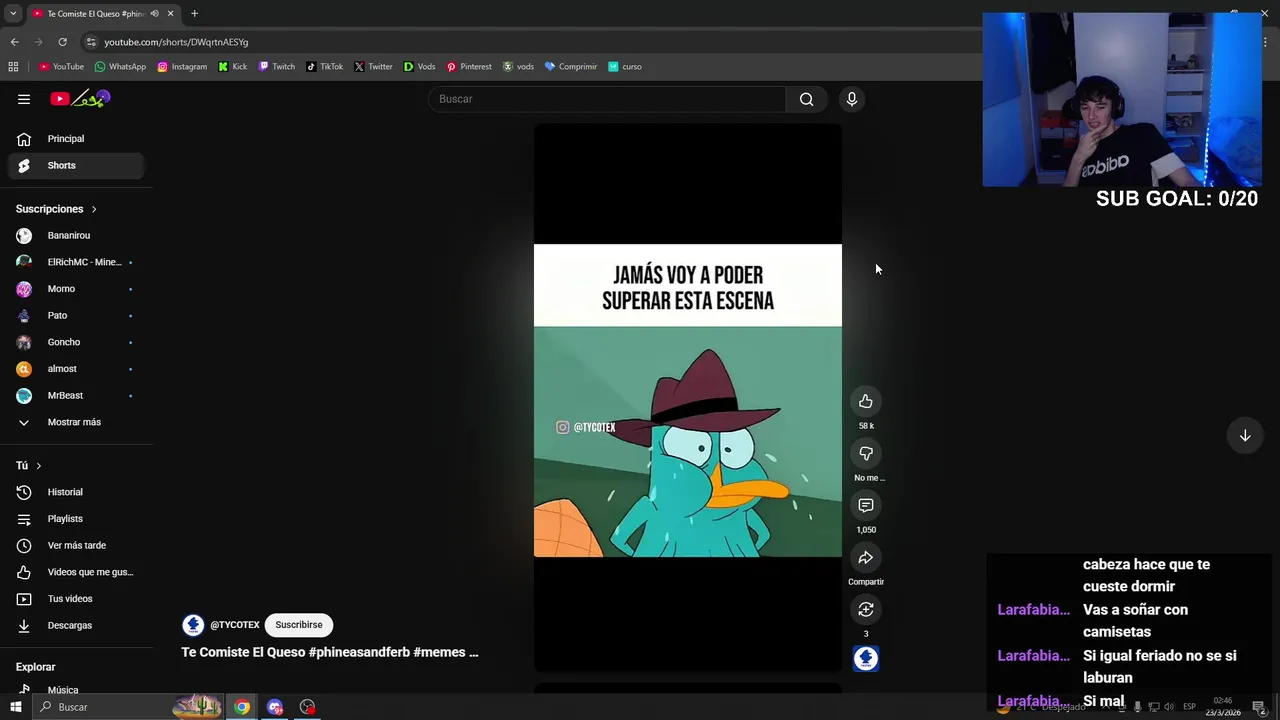The image size is (1280, 720).
Task: Click the short video player
Action: (688, 397)
